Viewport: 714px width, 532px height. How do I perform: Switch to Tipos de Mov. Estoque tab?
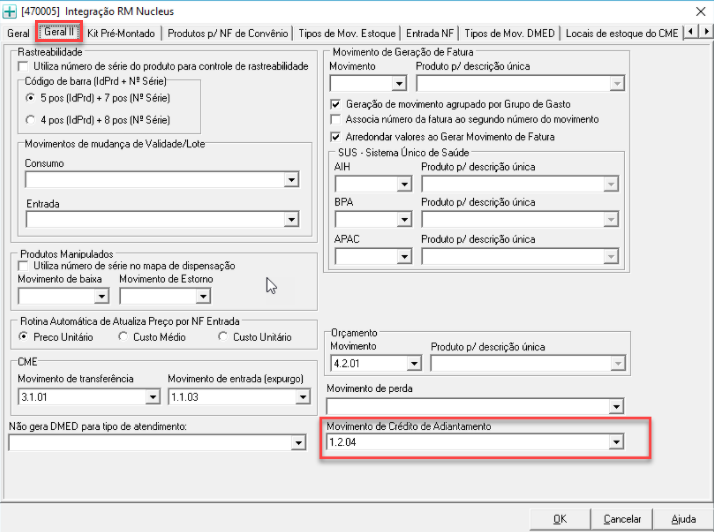click(x=347, y=33)
